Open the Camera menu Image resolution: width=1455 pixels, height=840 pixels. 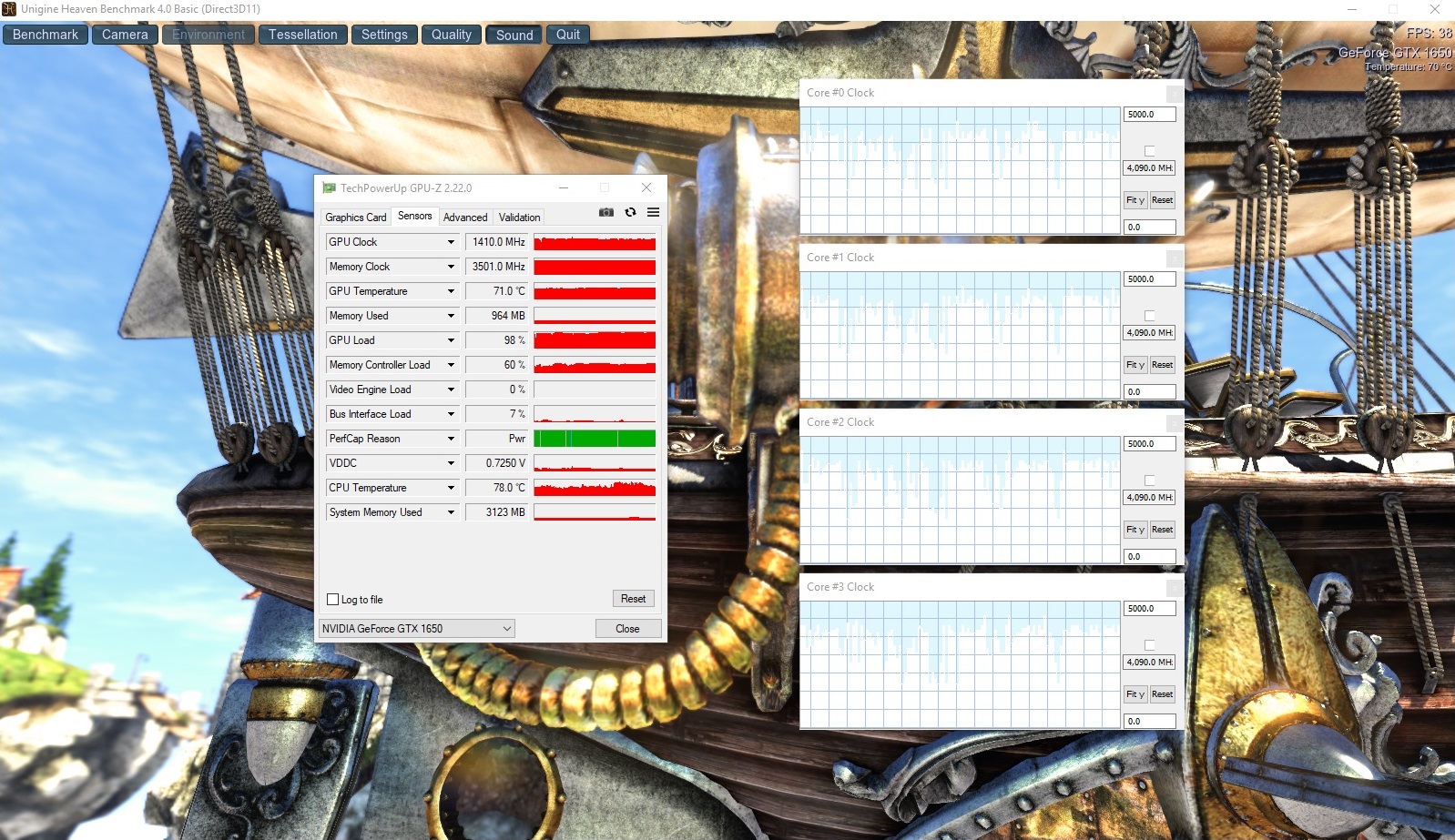(x=125, y=35)
